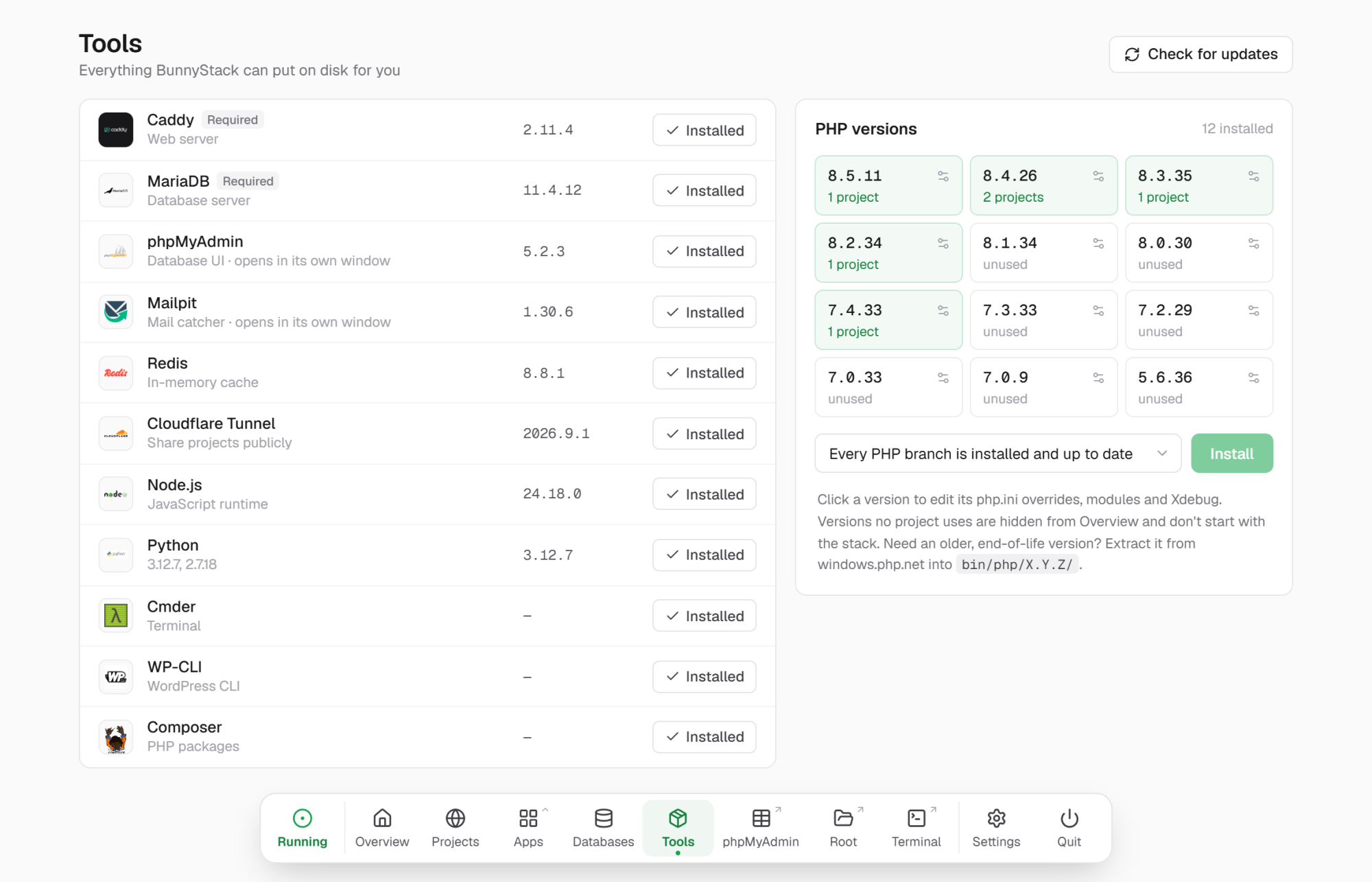The image size is (1372, 882).
Task: Select the Tools tab in dock
Action: [678, 828]
